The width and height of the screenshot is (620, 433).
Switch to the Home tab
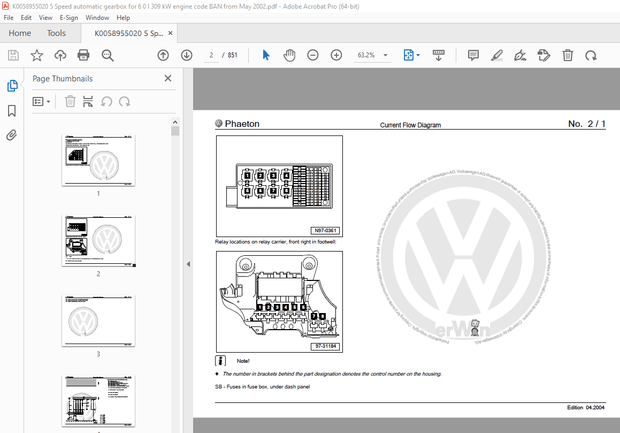[20, 33]
